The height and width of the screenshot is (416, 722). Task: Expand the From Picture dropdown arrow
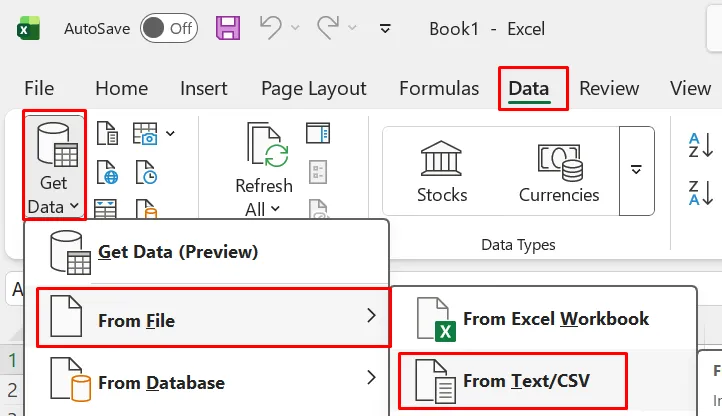pyautogui.click(x=170, y=134)
